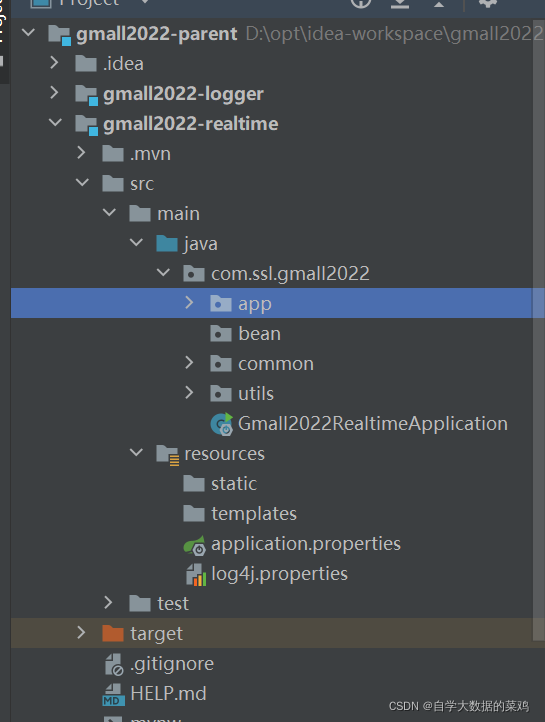Select the java folder label

[201, 244]
